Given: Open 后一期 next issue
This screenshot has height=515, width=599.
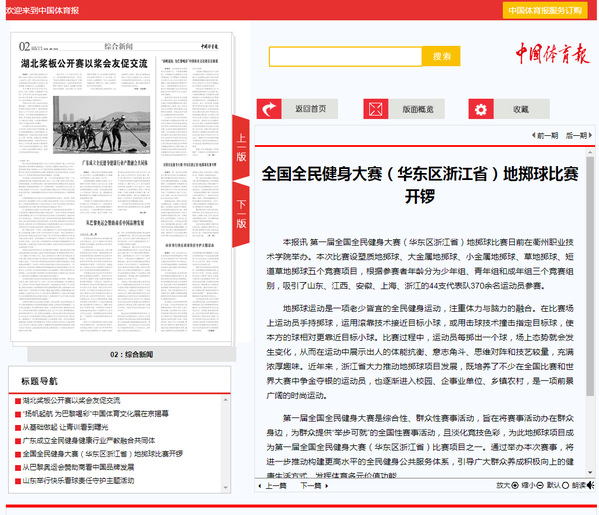Looking at the screenshot, I should [x=579, y=135].
